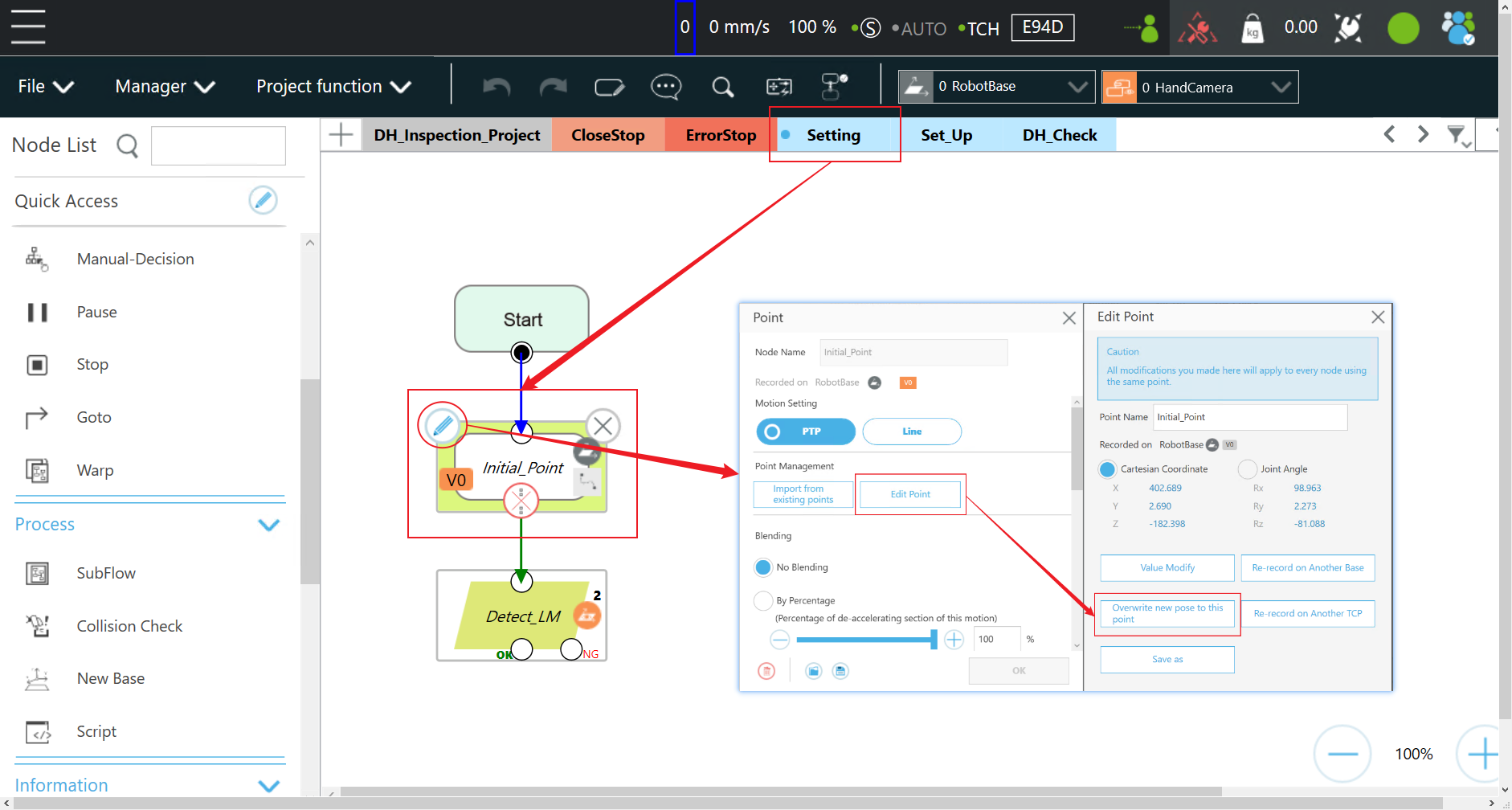Viewport: 1512px width, 810px height.
Task: Open the comment speech bubble tool
Action: pos(666,87)
